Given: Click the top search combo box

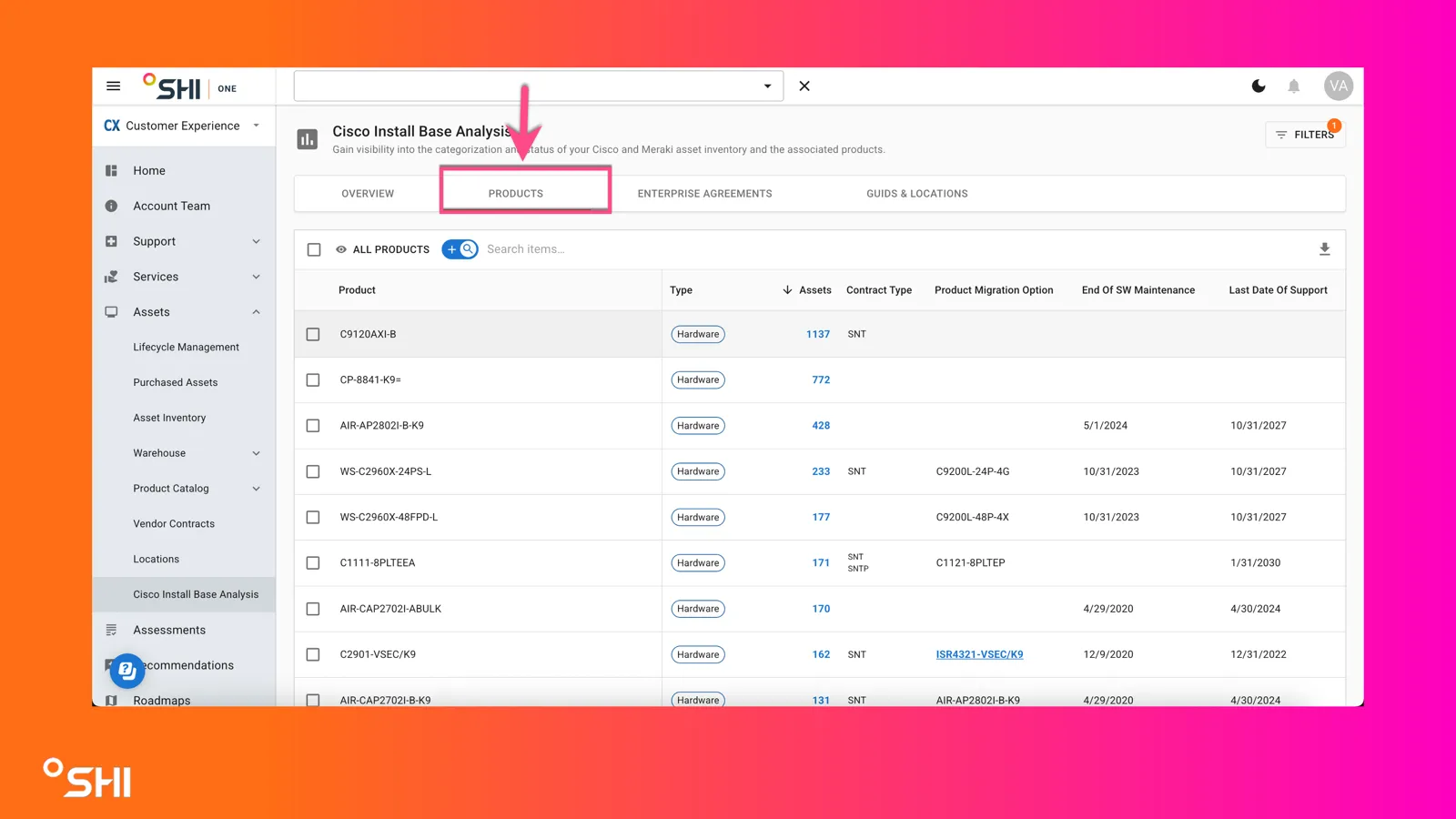Looking at the screenshot, I should tap(538, 86).
